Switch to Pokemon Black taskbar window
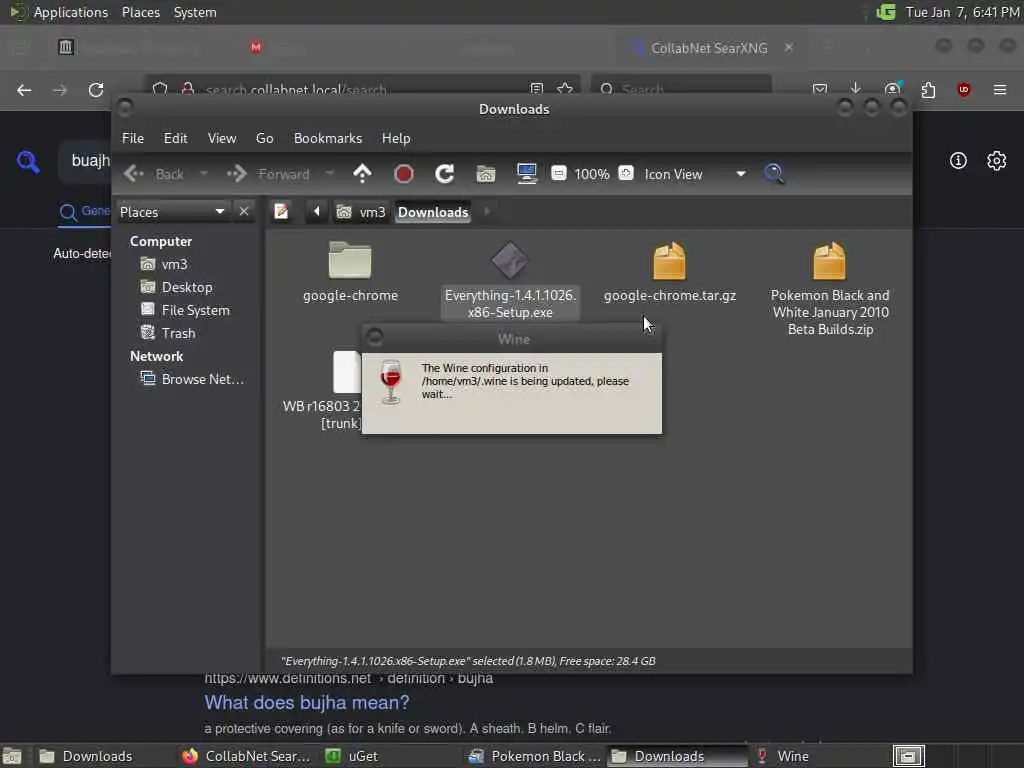This screenshot has height=768, width=1024. pos(536,756)
